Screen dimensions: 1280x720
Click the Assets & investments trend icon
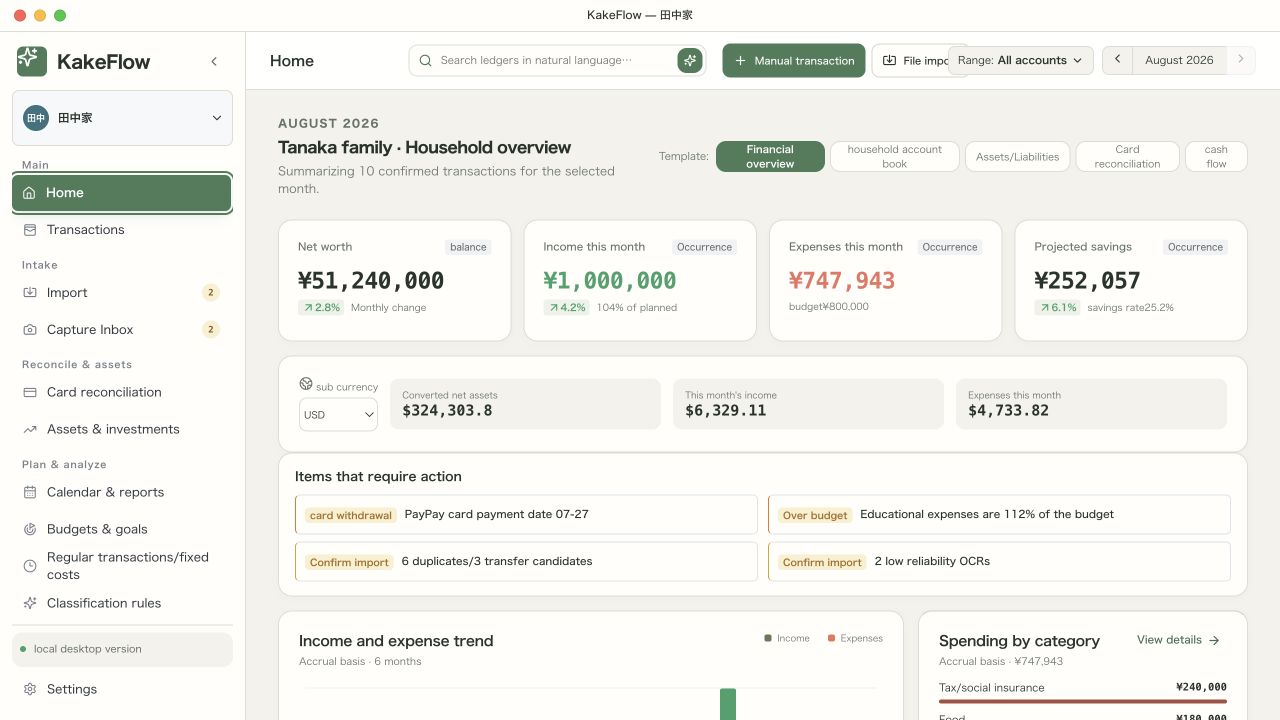click(x=29, y=430)
